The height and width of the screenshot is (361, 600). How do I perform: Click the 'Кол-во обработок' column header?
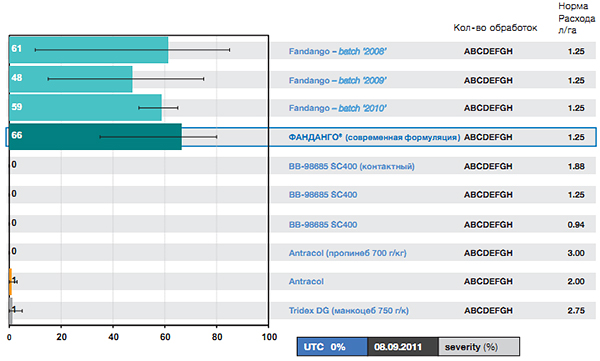pos(495,28)
